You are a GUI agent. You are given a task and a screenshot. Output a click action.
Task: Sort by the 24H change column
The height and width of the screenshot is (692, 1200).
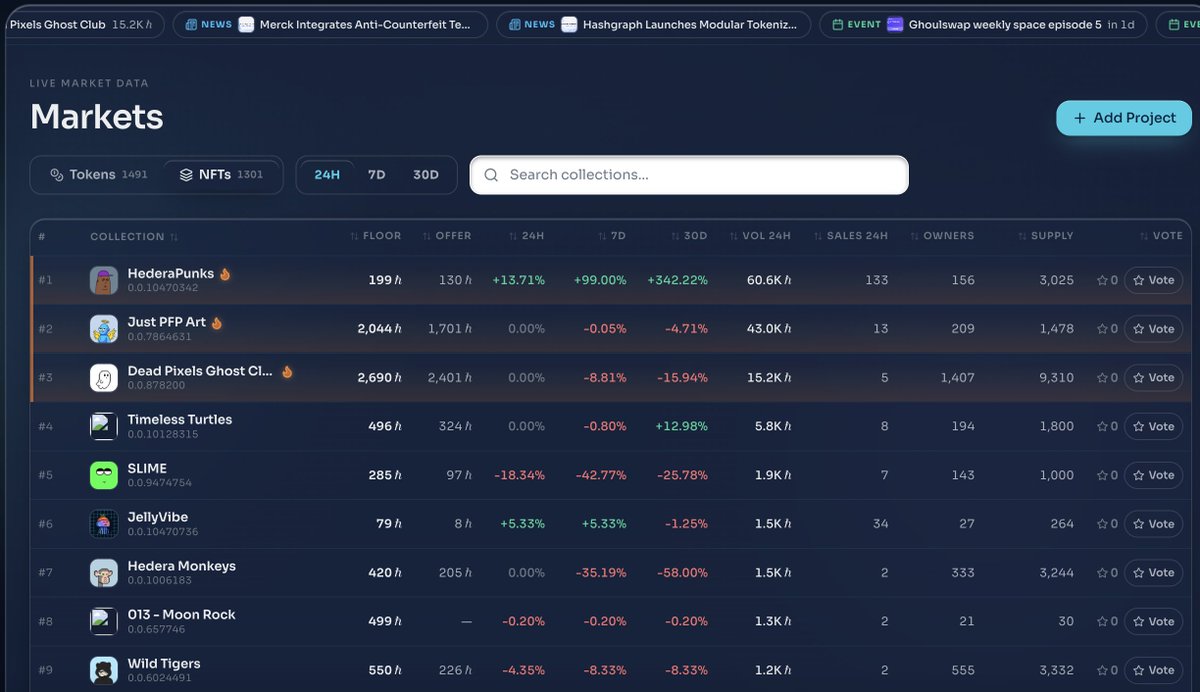[526, 236]
